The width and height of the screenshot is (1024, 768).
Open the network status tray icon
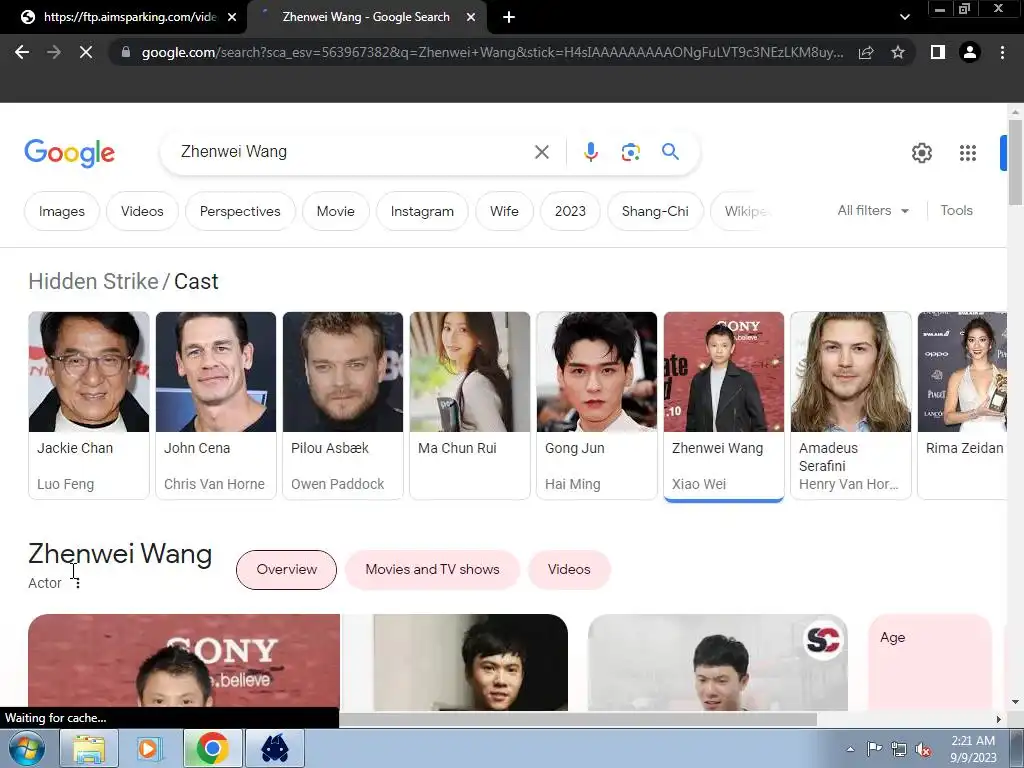(899, 749)
